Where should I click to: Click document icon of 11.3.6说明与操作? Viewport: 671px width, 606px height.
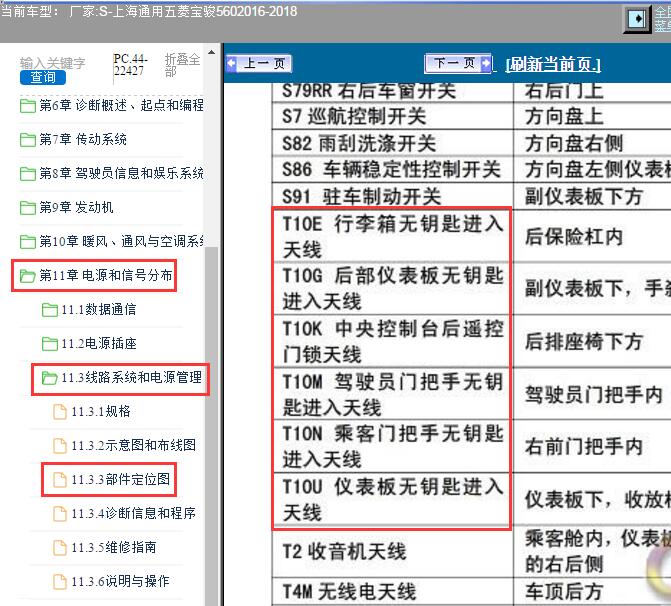[60, 582]
